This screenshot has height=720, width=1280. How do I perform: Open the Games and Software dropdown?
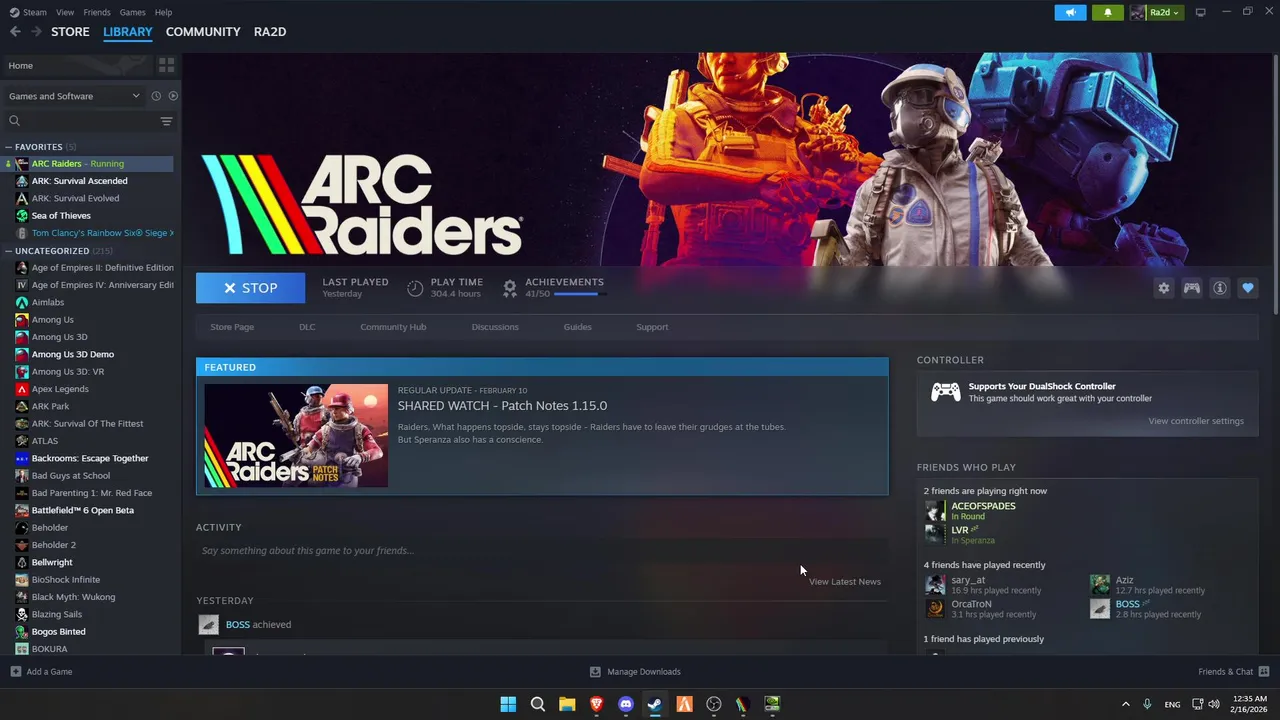click(x=75, y=96)
